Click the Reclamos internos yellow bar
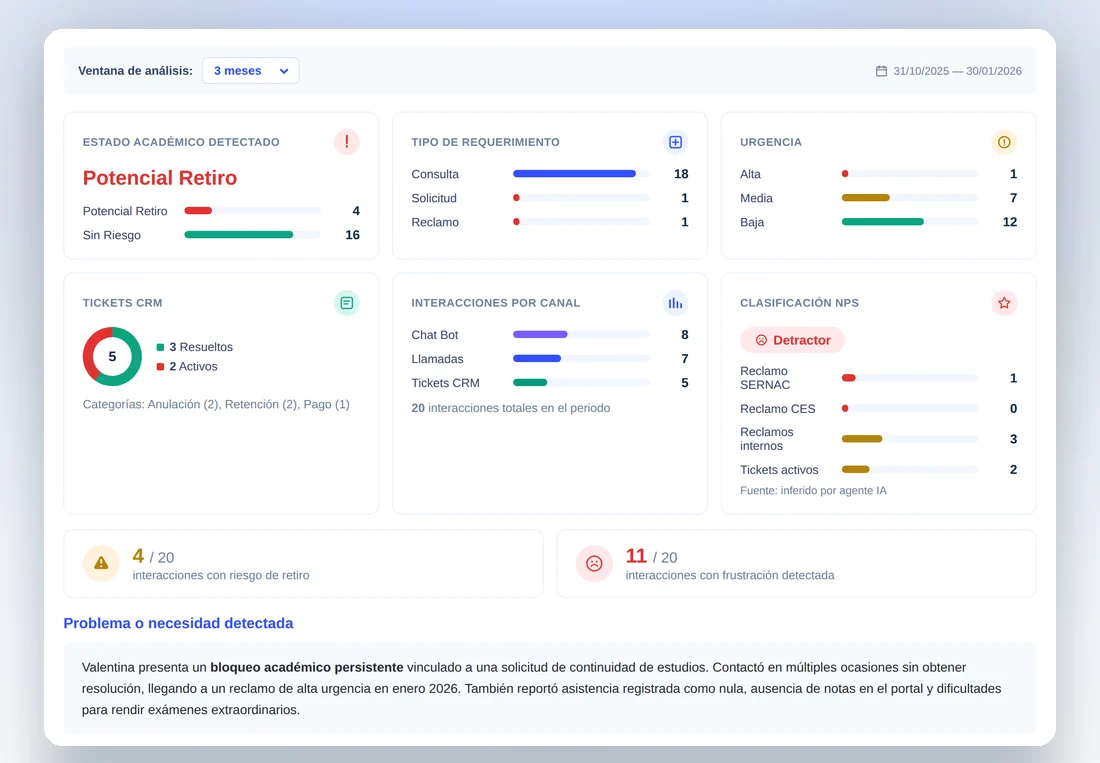 click(862, 439)
